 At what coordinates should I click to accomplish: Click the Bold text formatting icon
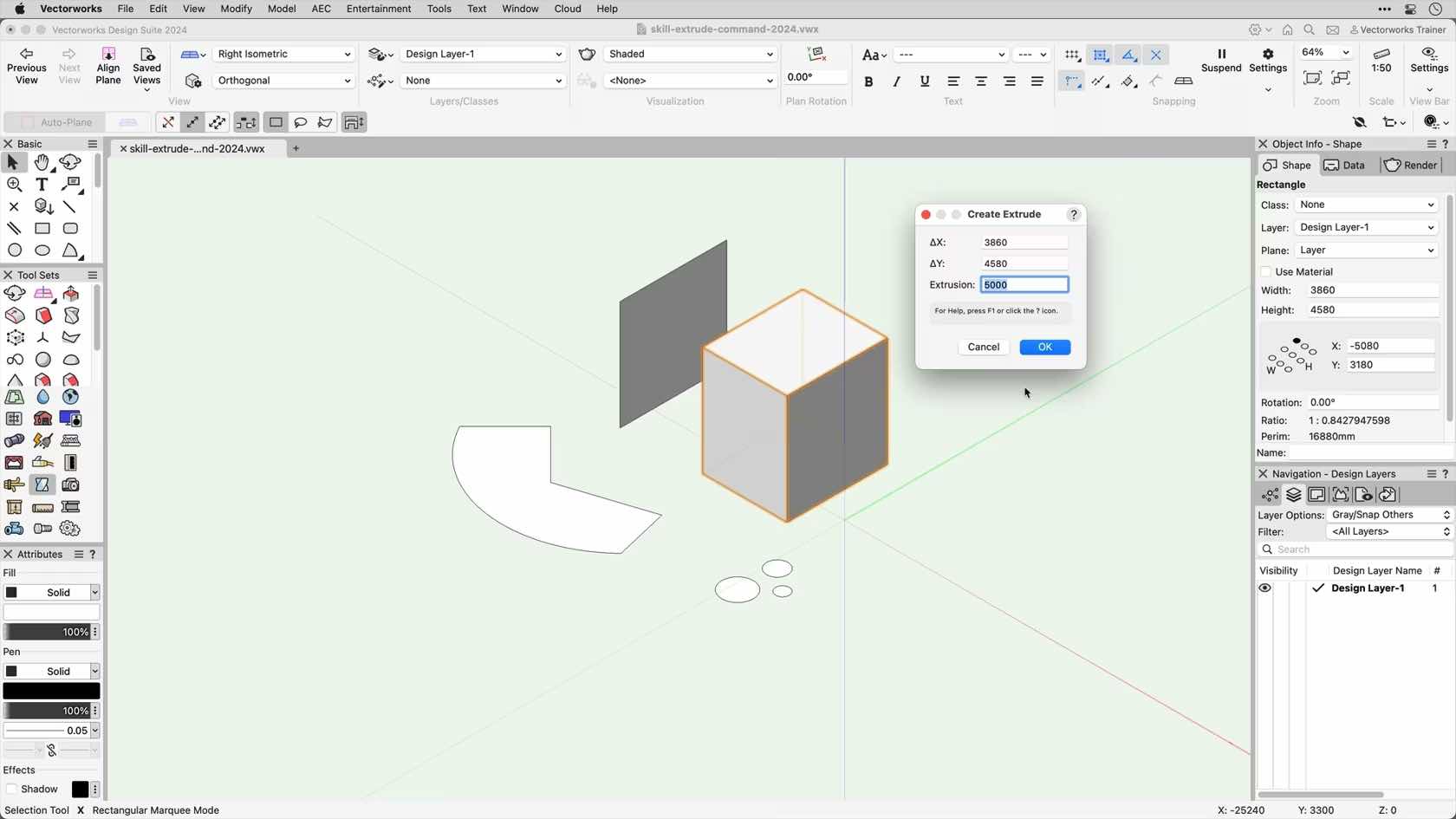click(868, 81)
